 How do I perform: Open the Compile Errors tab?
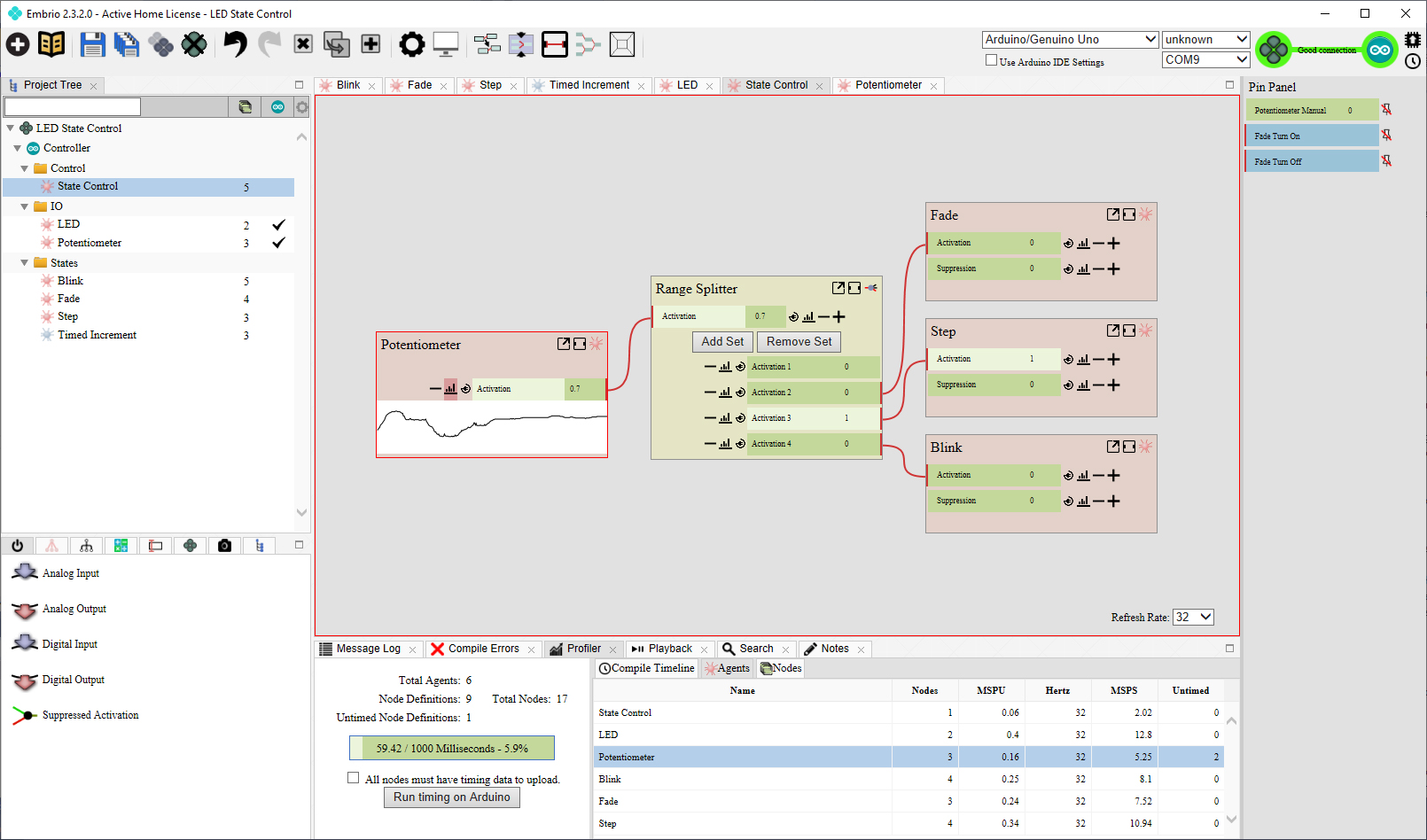pos(483,649)
